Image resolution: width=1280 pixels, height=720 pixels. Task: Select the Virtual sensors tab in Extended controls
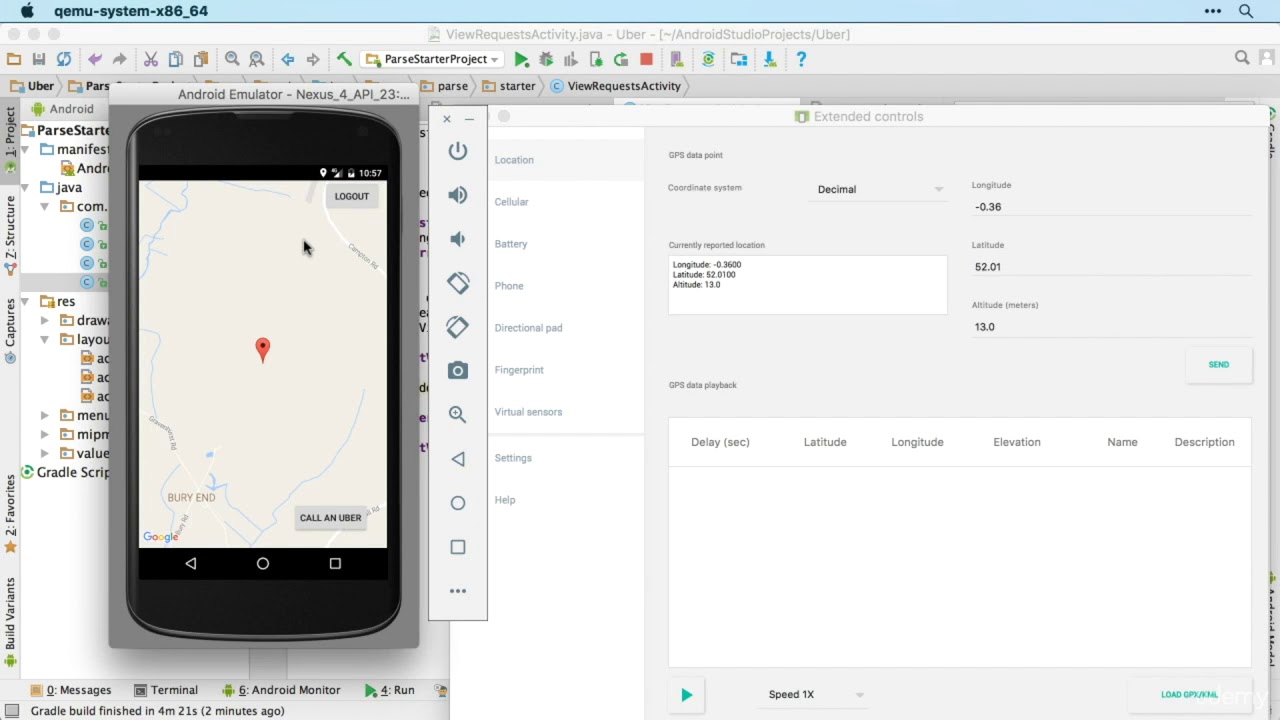pyautogui.click(x=566, y=412)
